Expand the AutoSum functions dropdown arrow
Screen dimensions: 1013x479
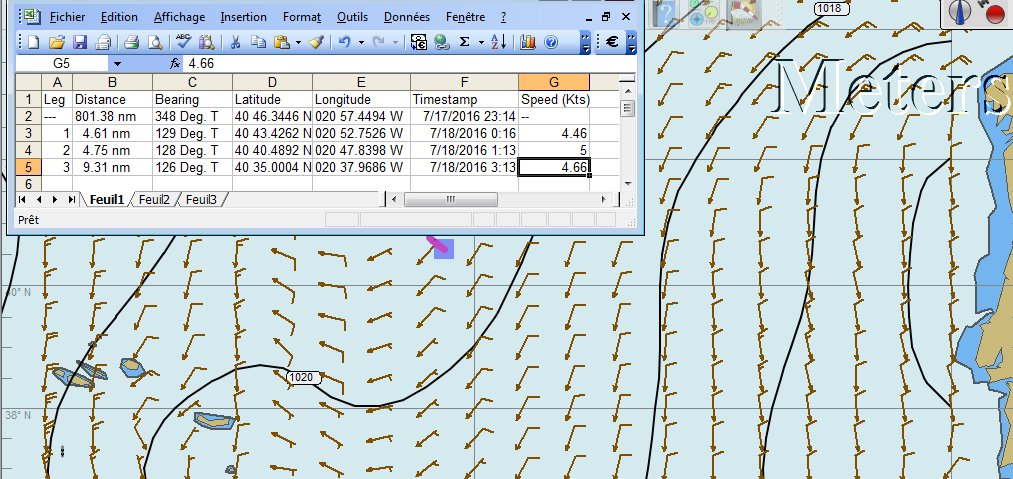(x=481, y=43)
